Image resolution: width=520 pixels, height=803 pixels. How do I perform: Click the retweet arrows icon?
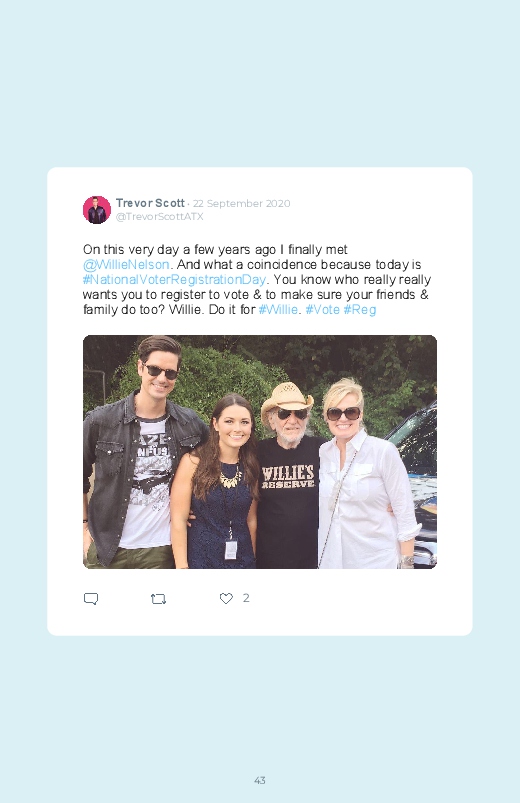[158, 599]
